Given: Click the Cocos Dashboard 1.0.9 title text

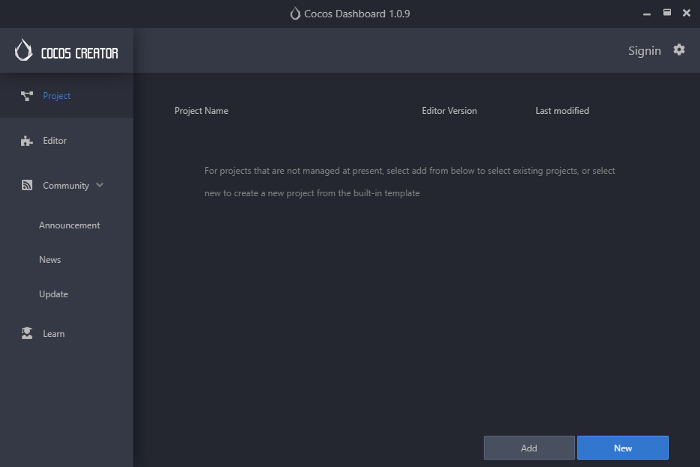Looking at the screenshot, I should pos(357,14).
